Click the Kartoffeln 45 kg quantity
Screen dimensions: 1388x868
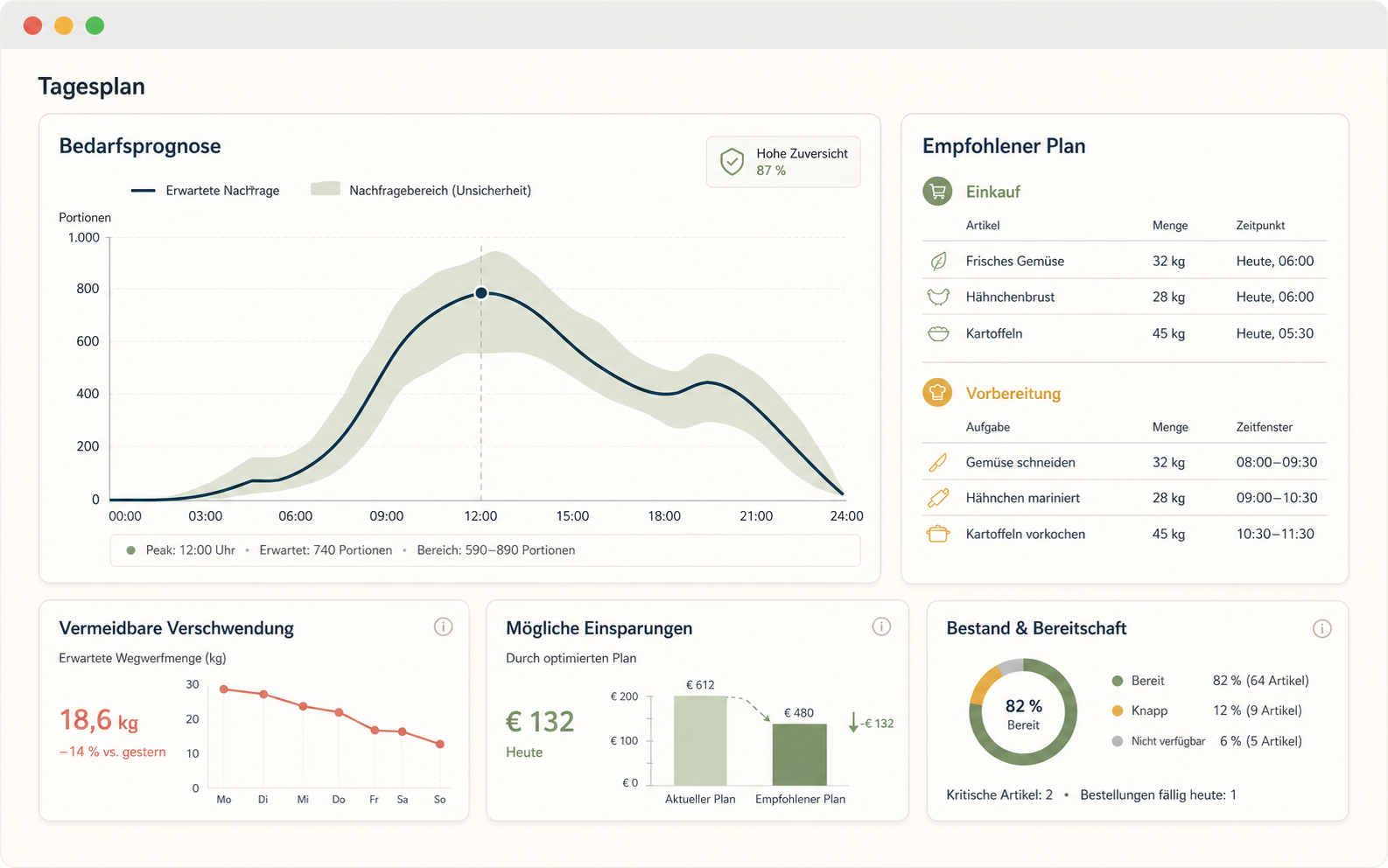(x=1168, y=333)
